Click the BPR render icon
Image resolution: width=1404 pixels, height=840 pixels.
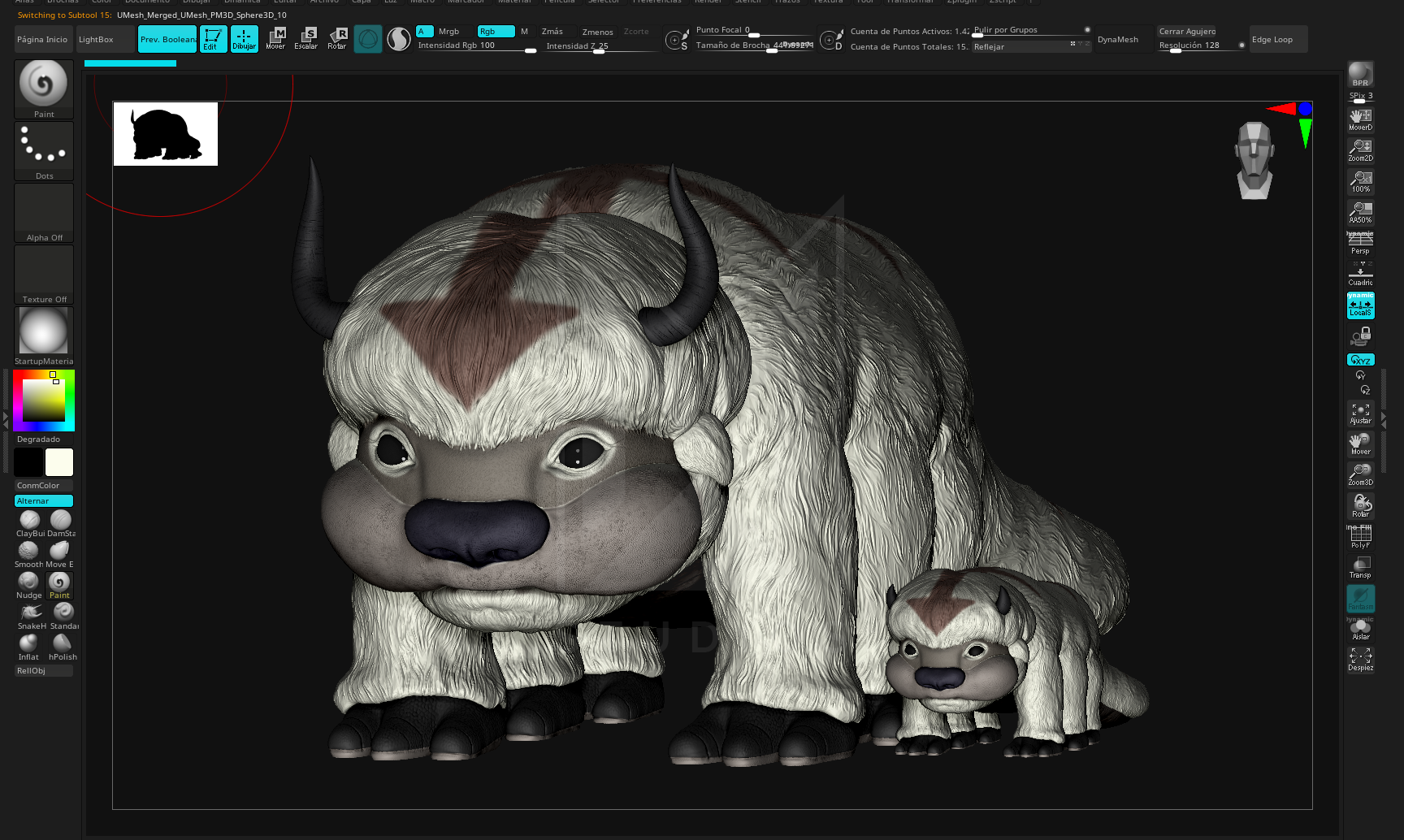(1360, 74)
